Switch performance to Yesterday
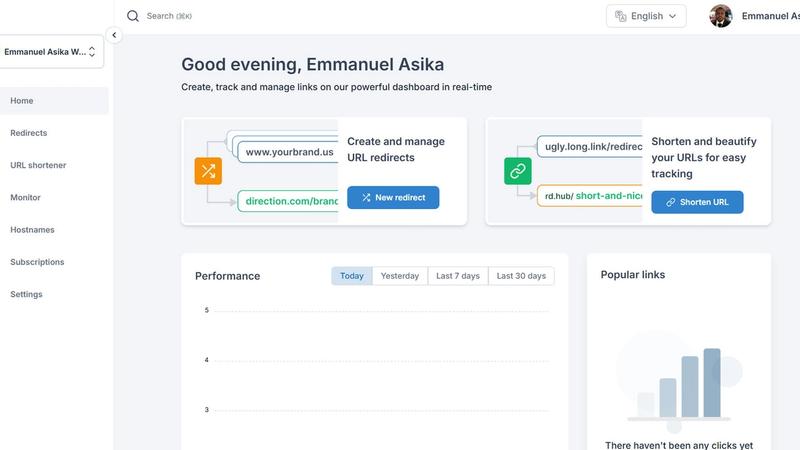 [x=399, y=276]
